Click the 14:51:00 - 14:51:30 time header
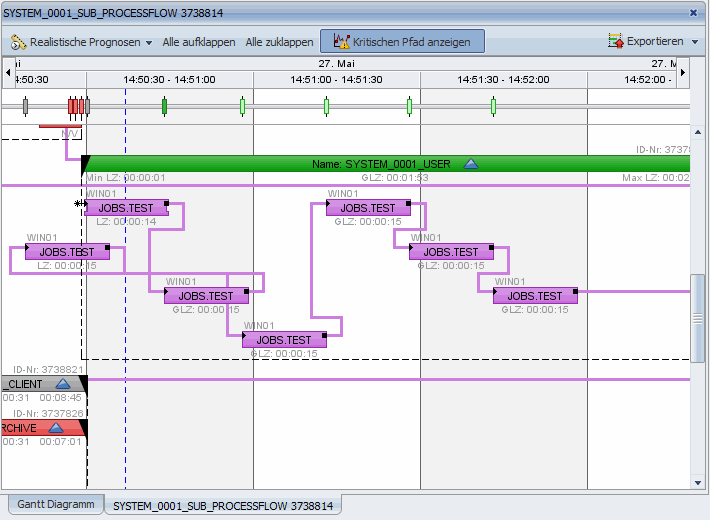 (337, 79)
